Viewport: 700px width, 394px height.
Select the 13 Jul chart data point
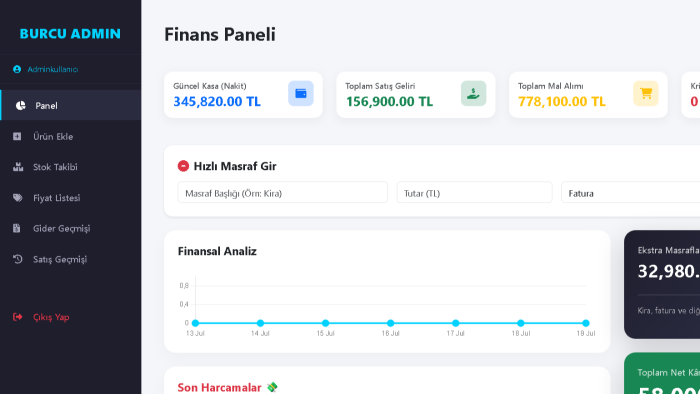pyautogui.click(x=195, y=323)
